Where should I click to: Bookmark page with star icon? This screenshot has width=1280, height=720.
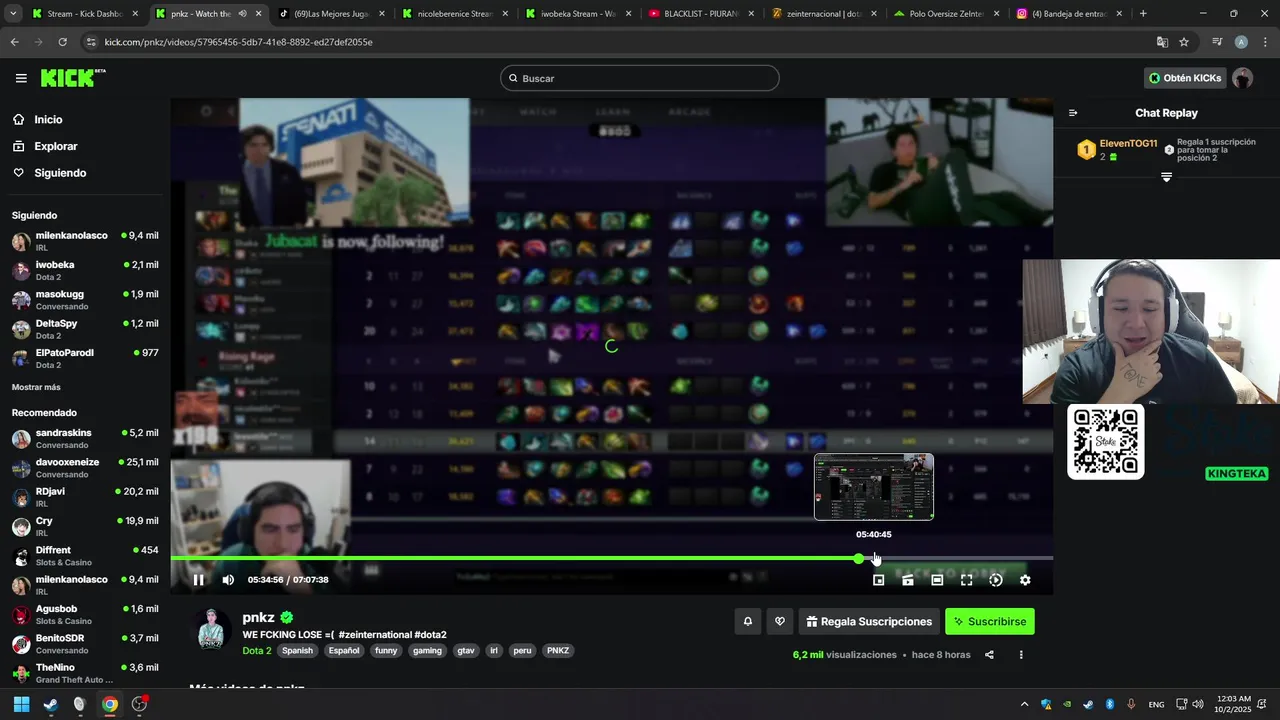click(1184, 42)
